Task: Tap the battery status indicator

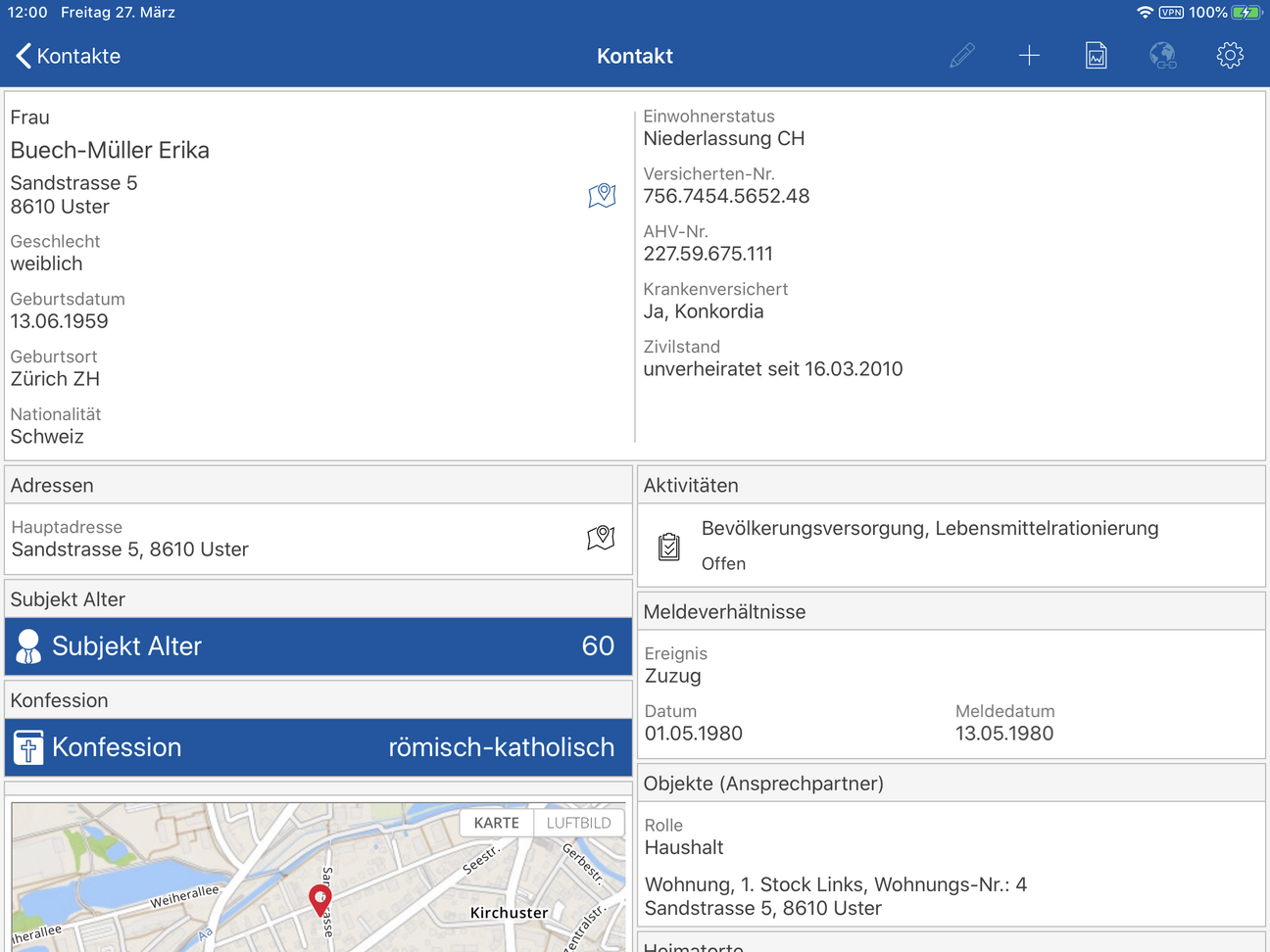Action: [1246, 13]
